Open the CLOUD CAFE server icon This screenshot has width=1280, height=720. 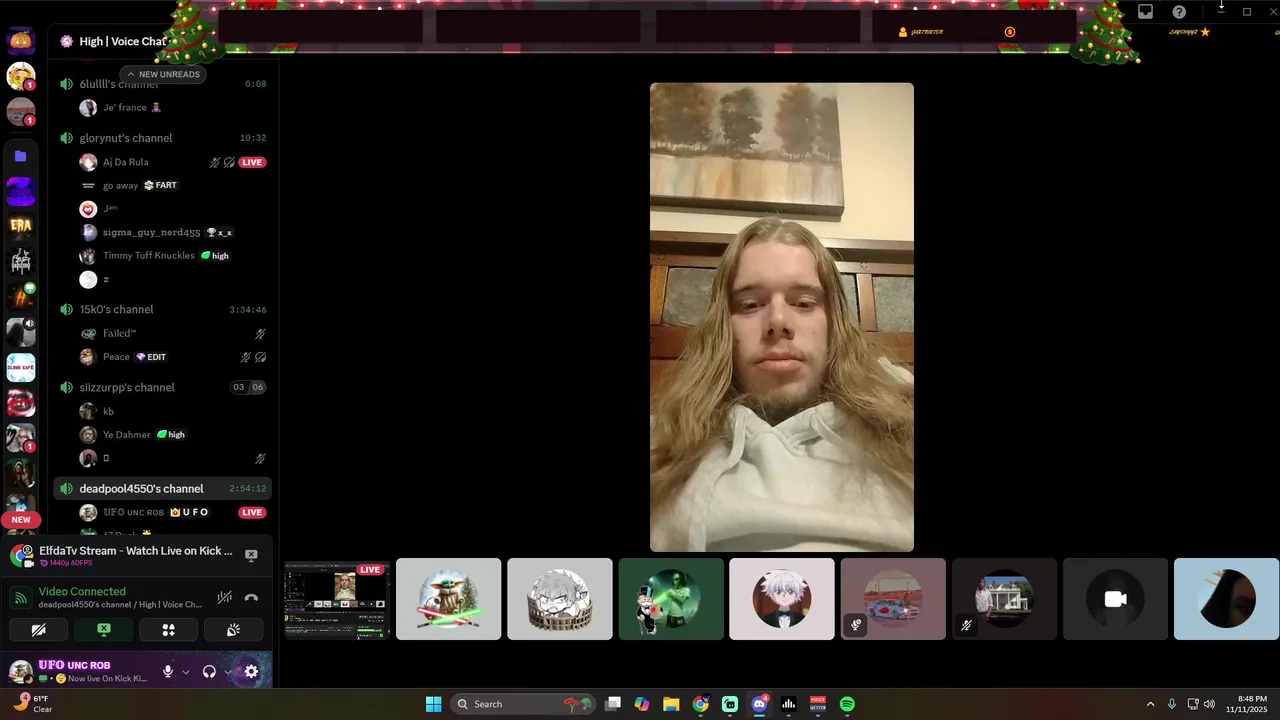21,368
